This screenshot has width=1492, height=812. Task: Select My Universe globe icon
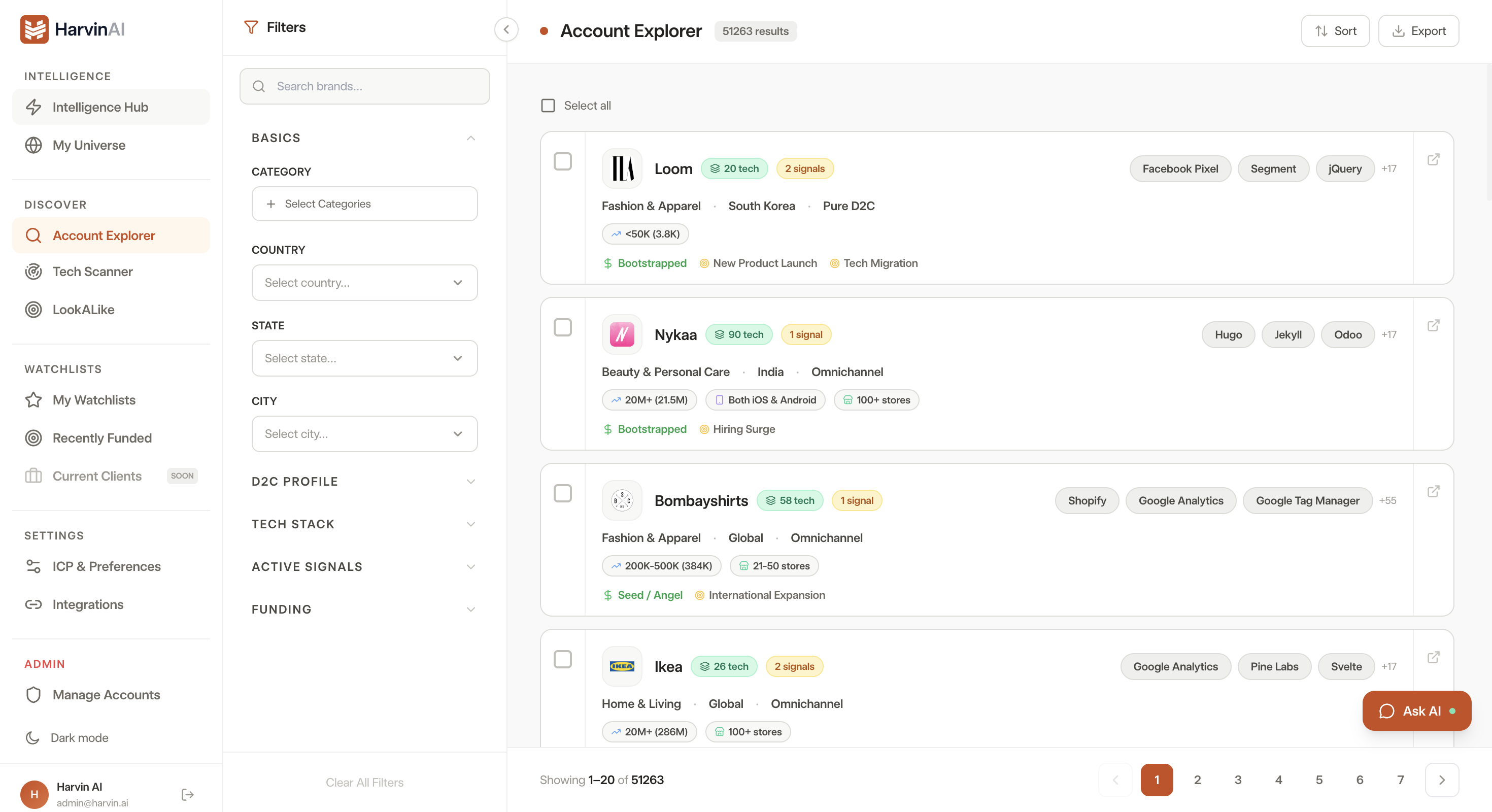pos(33,145)
